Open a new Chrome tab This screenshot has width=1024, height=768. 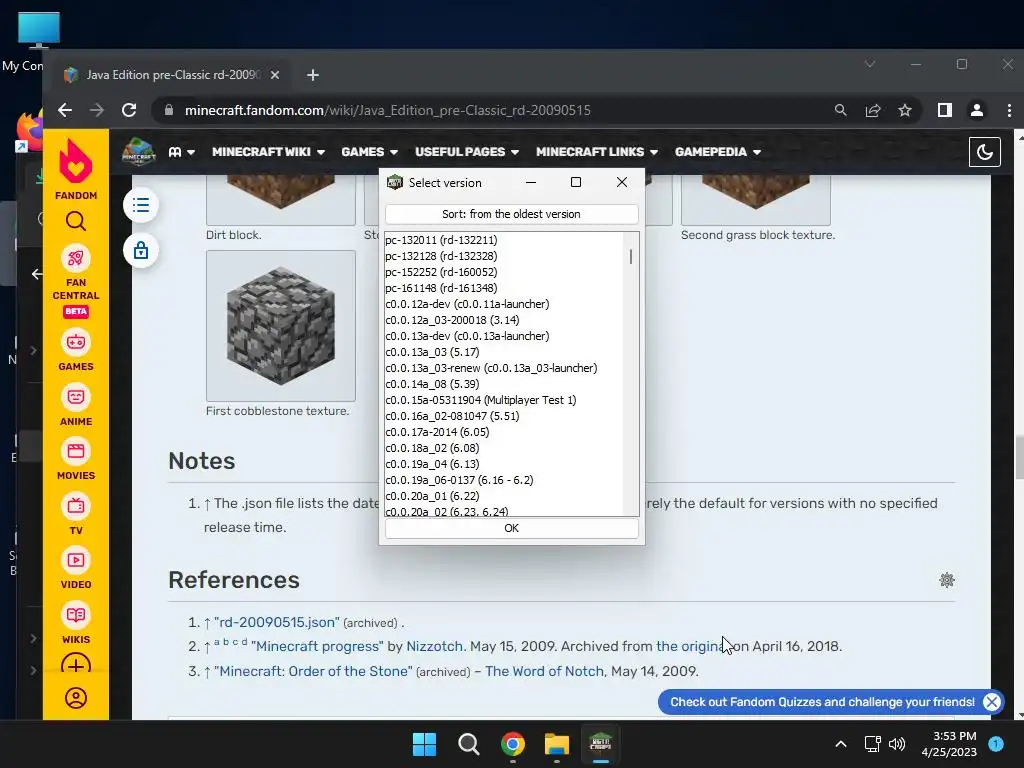tap(313, 75)
